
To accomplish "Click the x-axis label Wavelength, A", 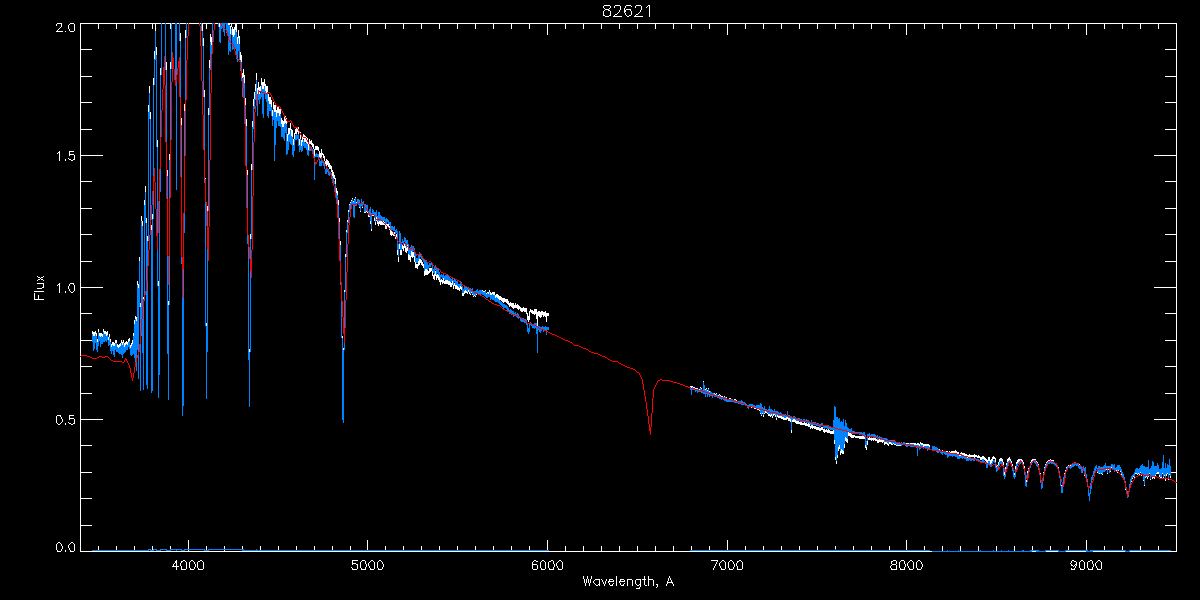I will click(627, 581).
